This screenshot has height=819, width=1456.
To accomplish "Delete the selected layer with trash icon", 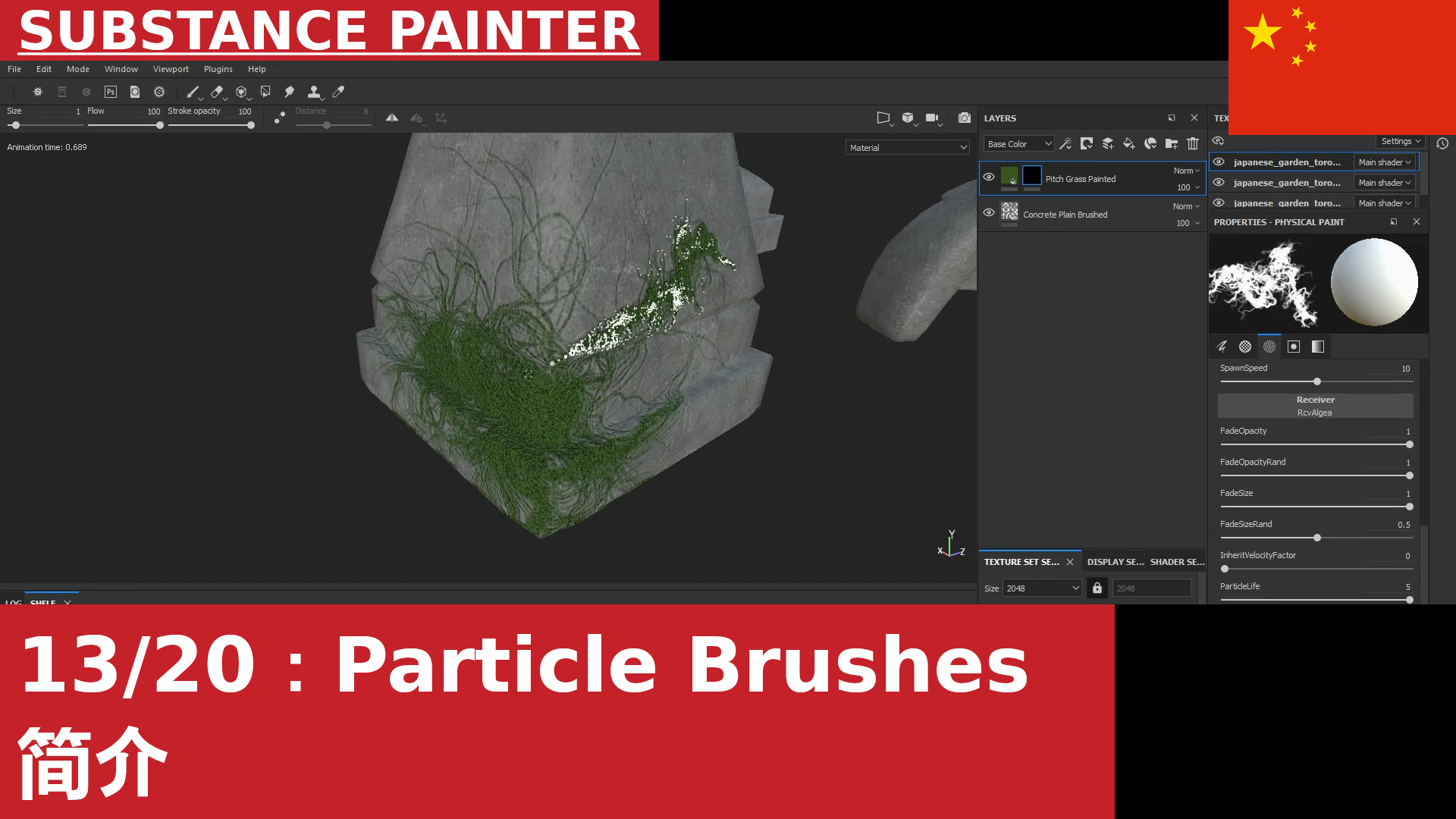I will pos(1193,143).
